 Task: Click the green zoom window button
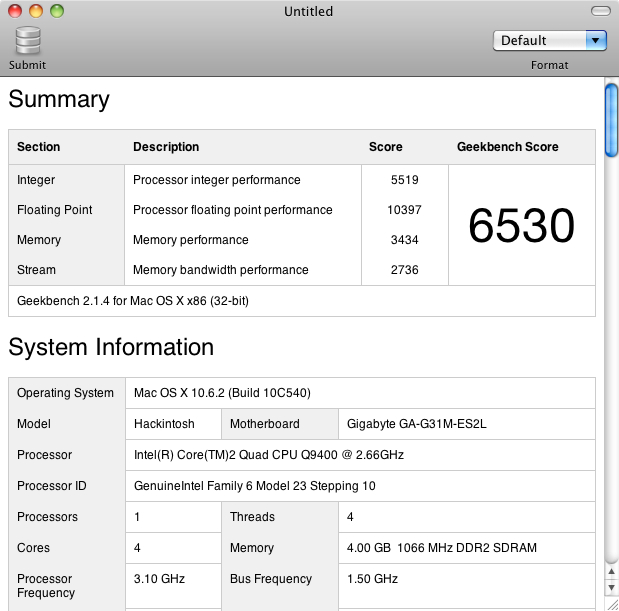click(57, 11)
